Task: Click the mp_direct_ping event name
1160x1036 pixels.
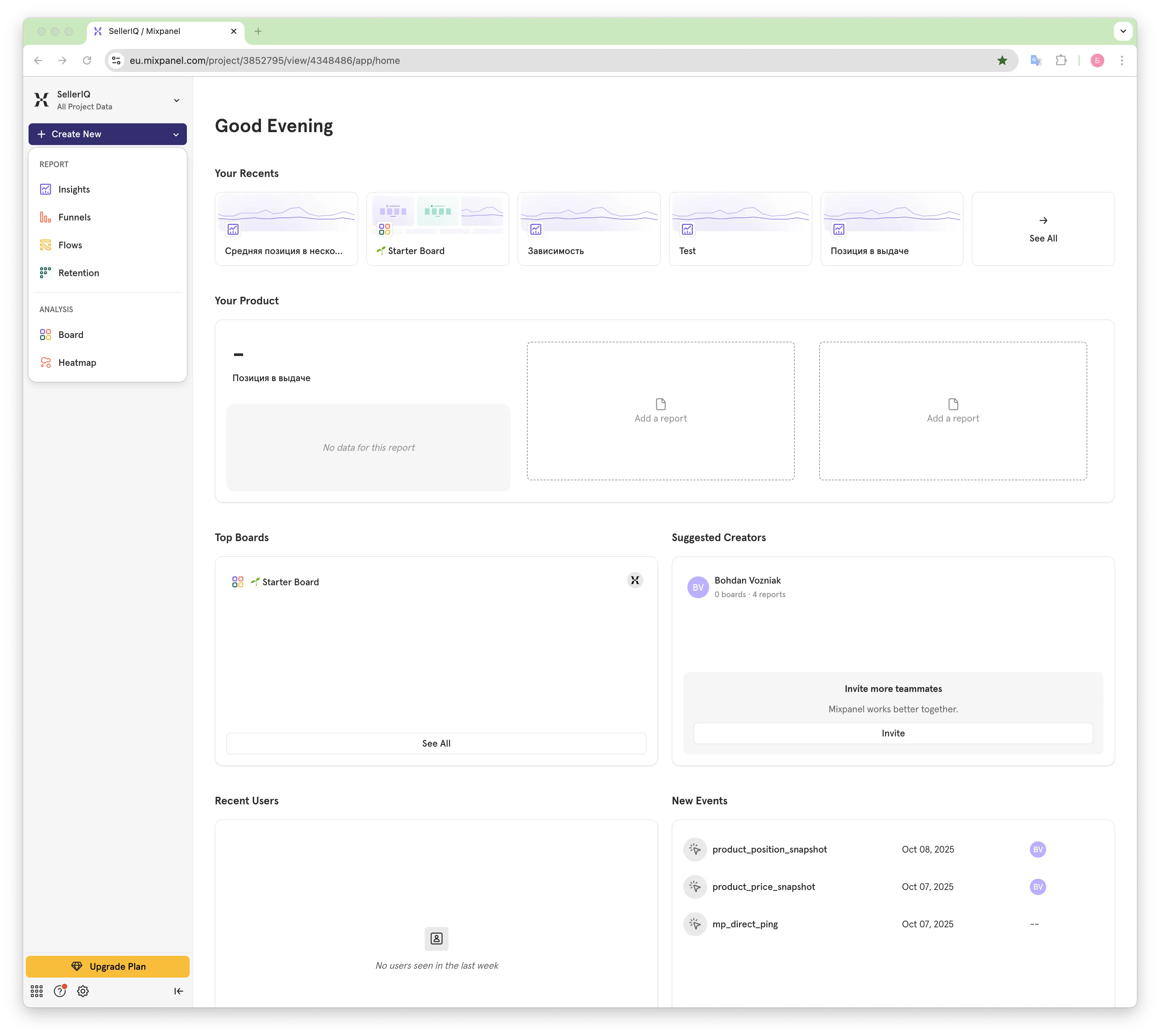Action: (745, 924)
